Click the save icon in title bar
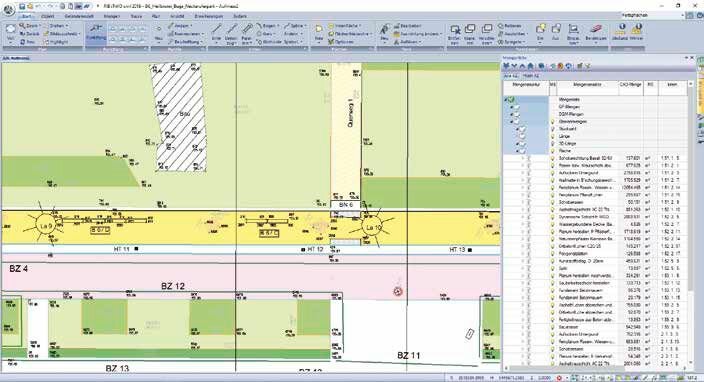The image size is (704, 382). coord(22,6)
